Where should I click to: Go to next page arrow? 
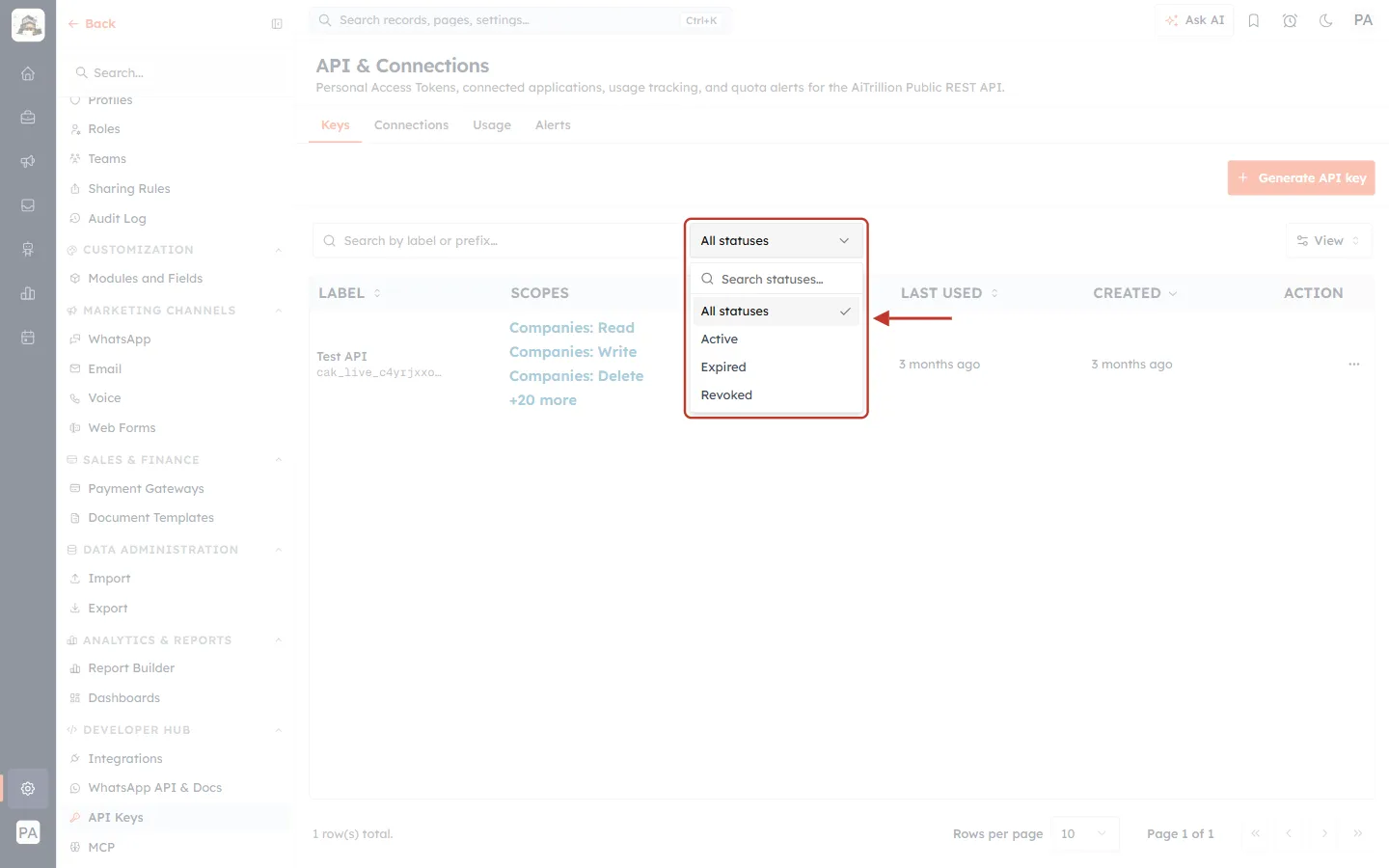pos(1324,833)
